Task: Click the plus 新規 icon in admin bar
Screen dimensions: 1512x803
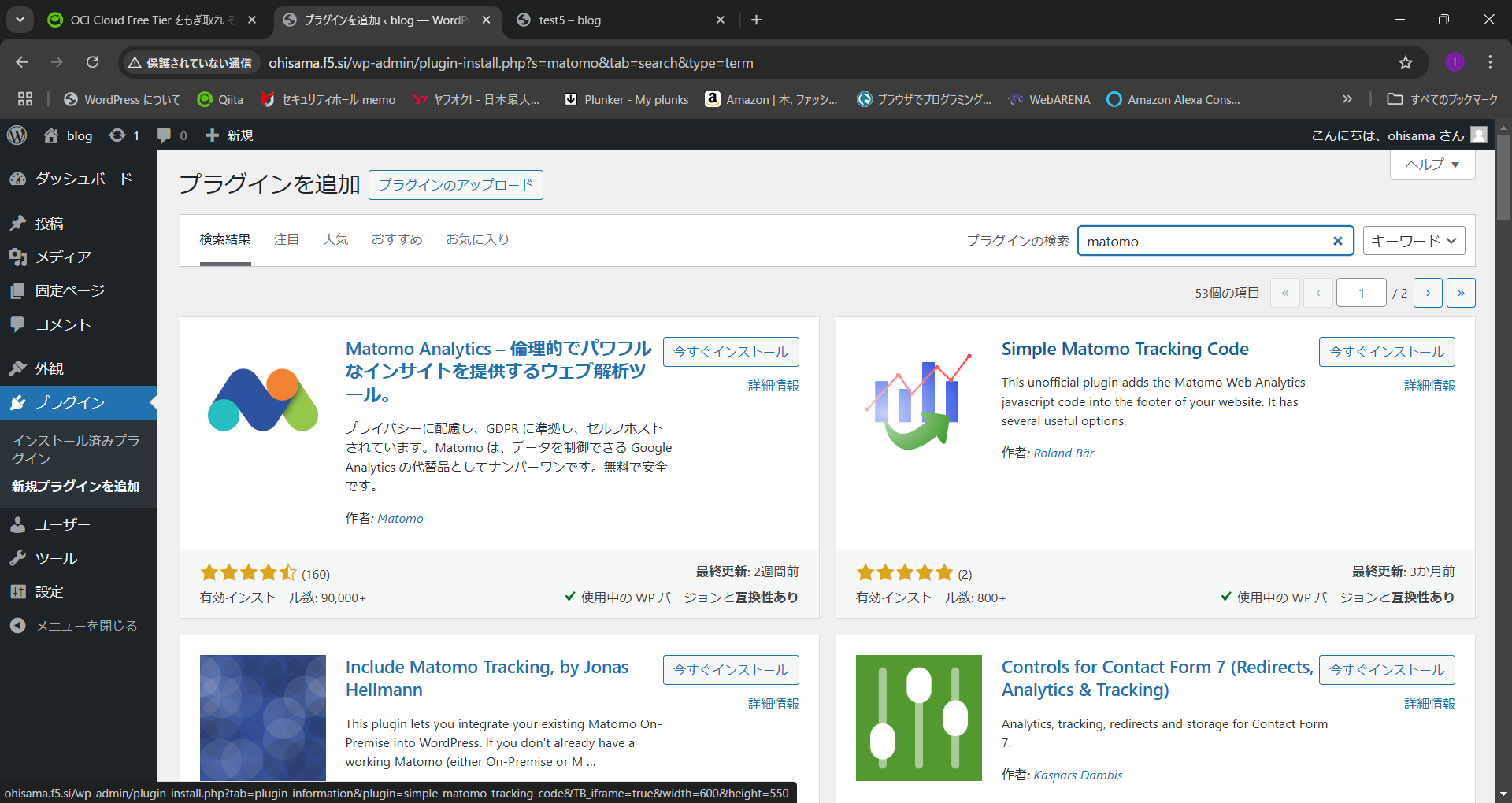Action: 229,135
